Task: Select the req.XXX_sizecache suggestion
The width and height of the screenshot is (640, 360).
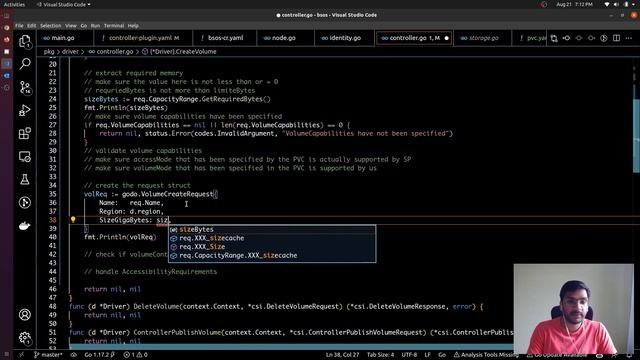Action: (x=272, y=238)
